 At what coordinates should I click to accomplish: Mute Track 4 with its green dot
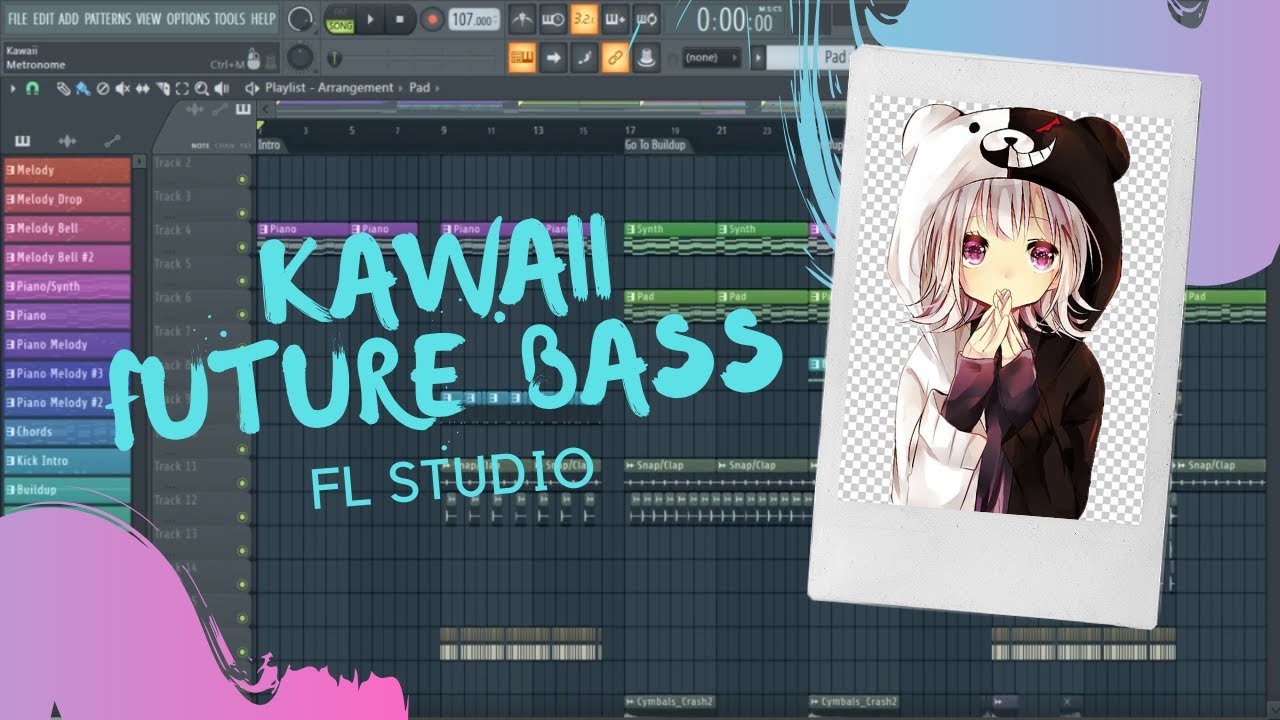[242, 247]
